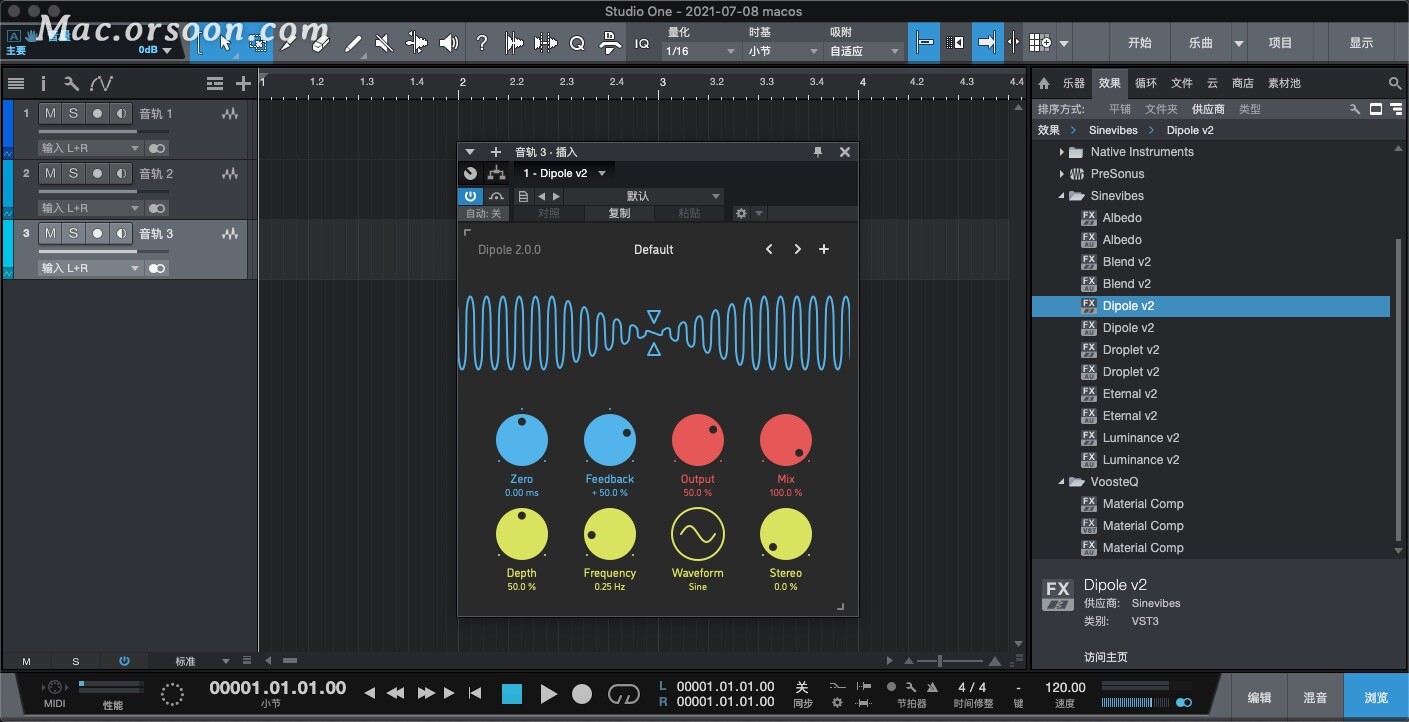Open the 项目 project button

coord(1280,43)
